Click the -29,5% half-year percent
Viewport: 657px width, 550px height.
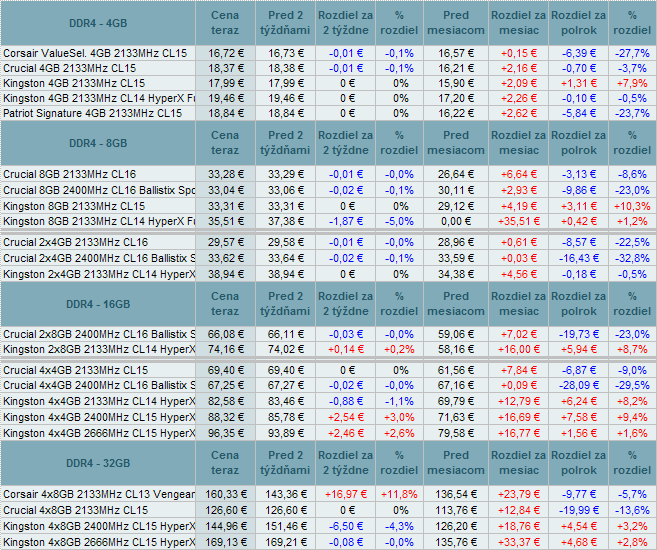coord(632,385)
